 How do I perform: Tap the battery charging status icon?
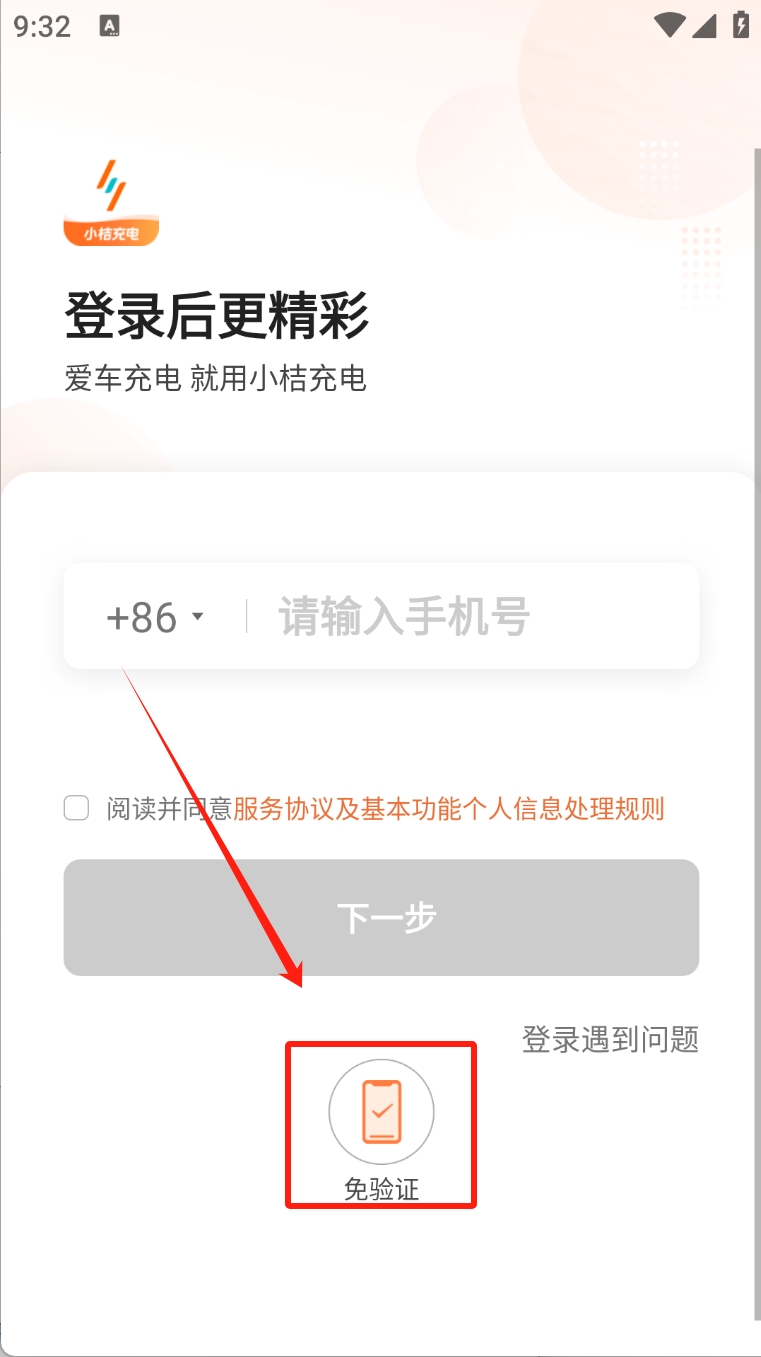(x=740, y=25)
